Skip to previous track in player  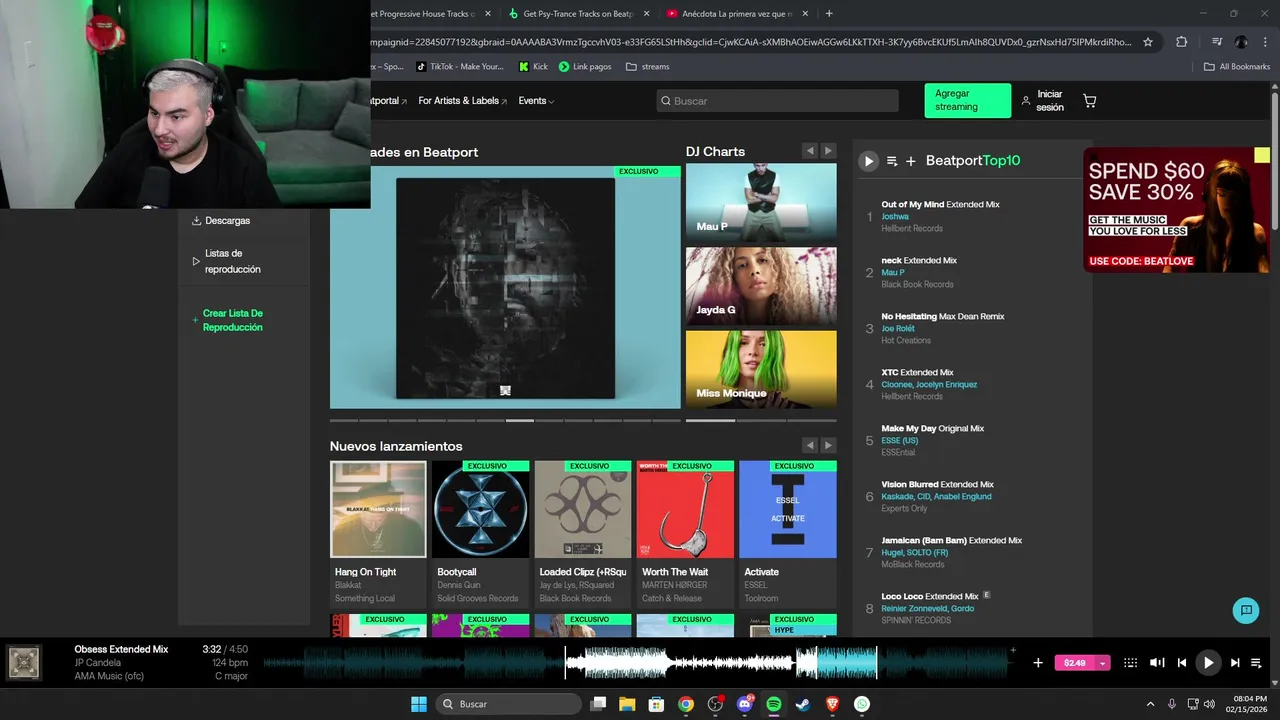tap(1182, 663)
